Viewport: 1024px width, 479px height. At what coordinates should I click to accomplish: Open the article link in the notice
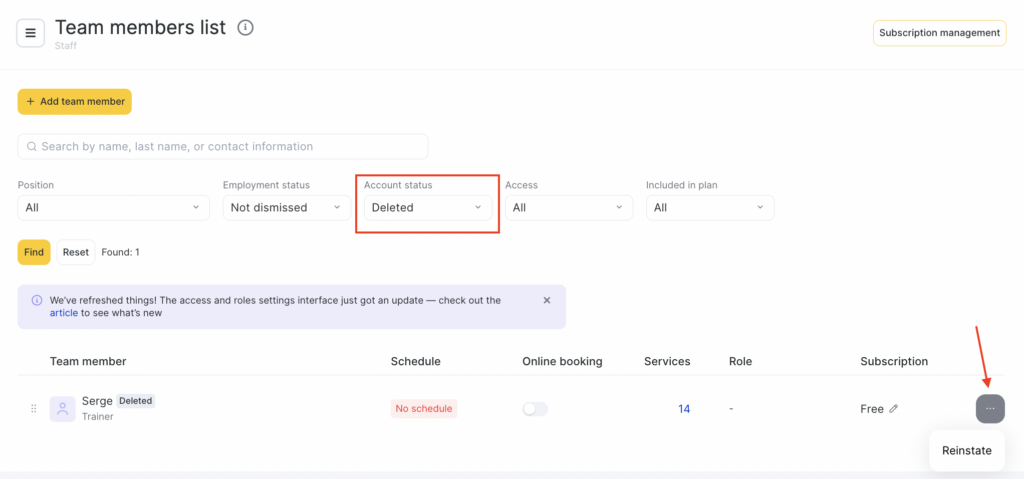point(63,313)
